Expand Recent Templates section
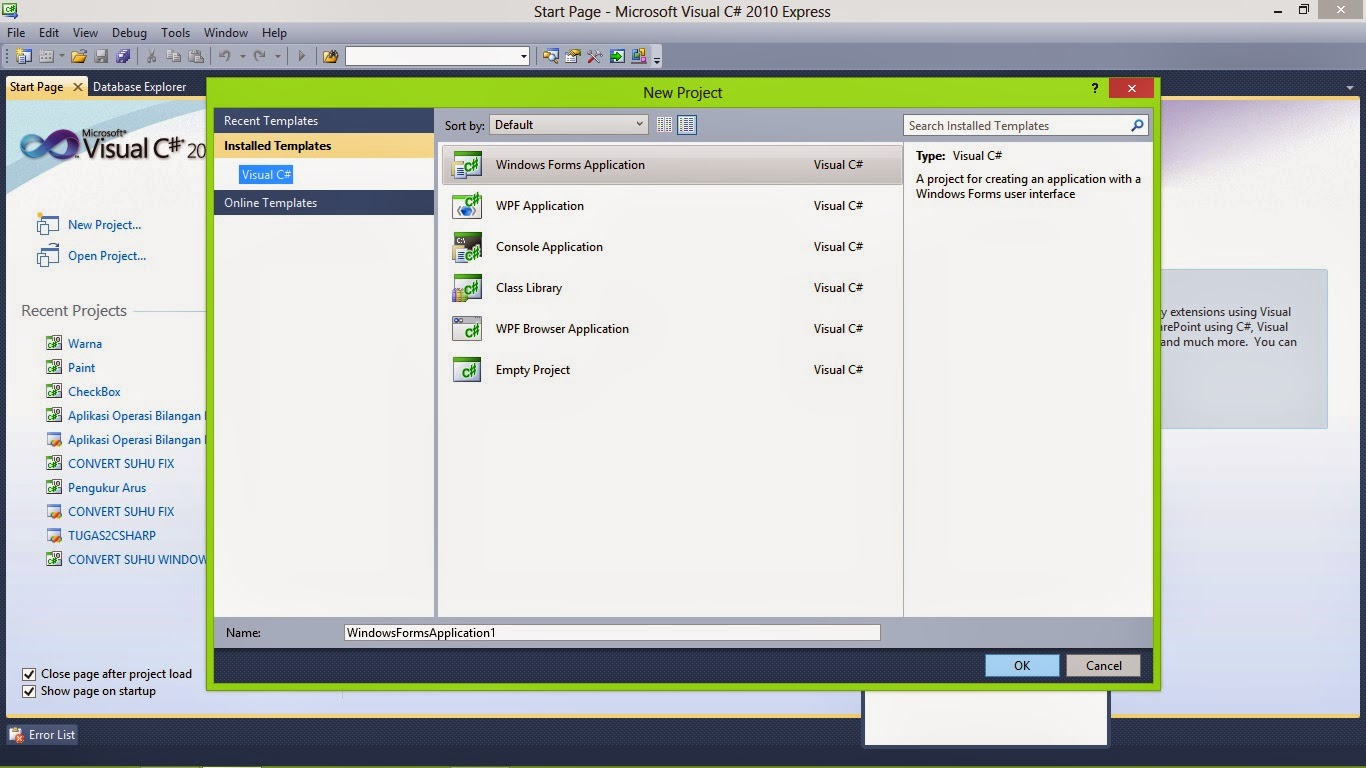 pyautogui.click(x=324, y=120)
